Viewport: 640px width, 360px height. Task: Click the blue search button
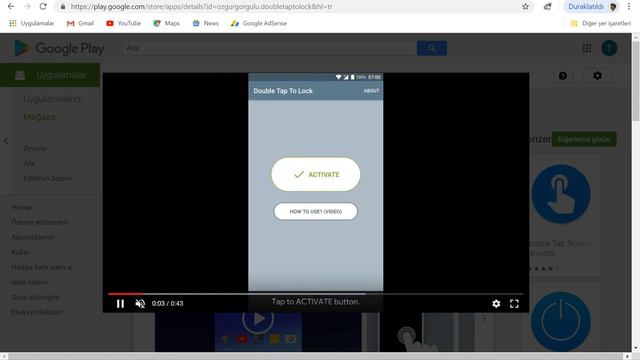pos(432,48)
